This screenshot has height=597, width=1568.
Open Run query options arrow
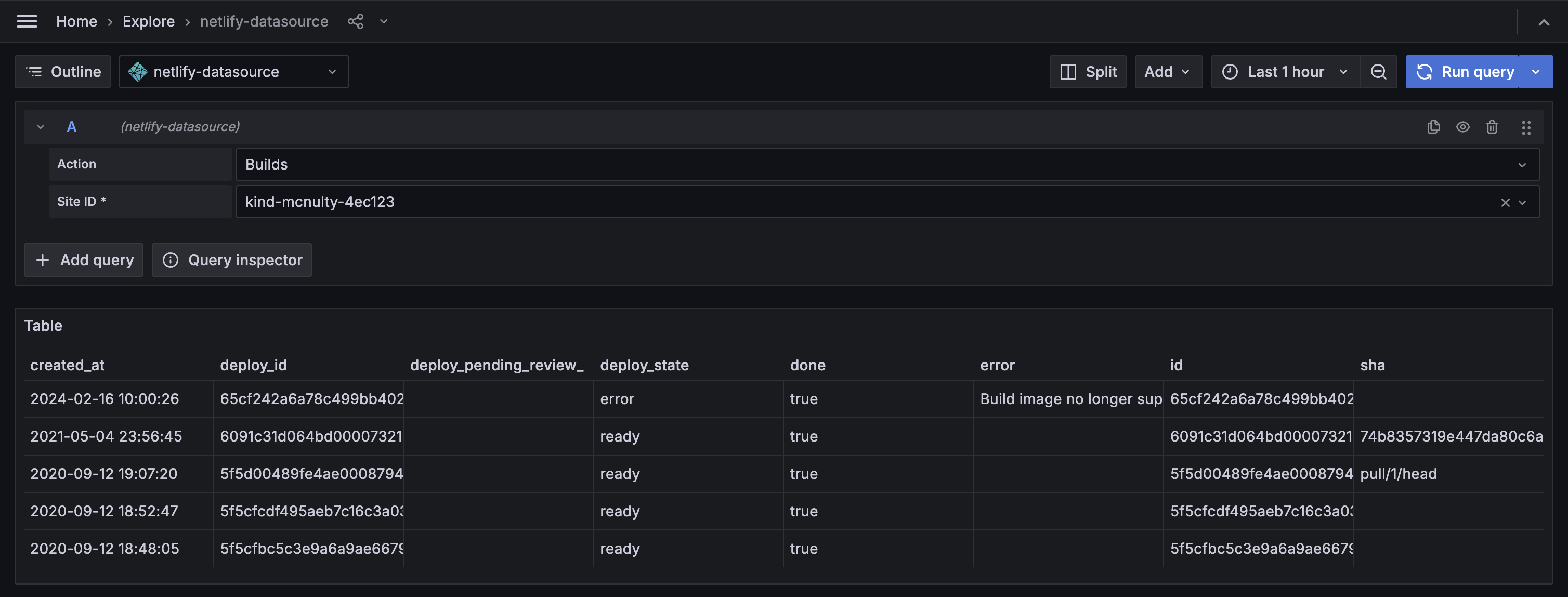tap(1536, 72)
